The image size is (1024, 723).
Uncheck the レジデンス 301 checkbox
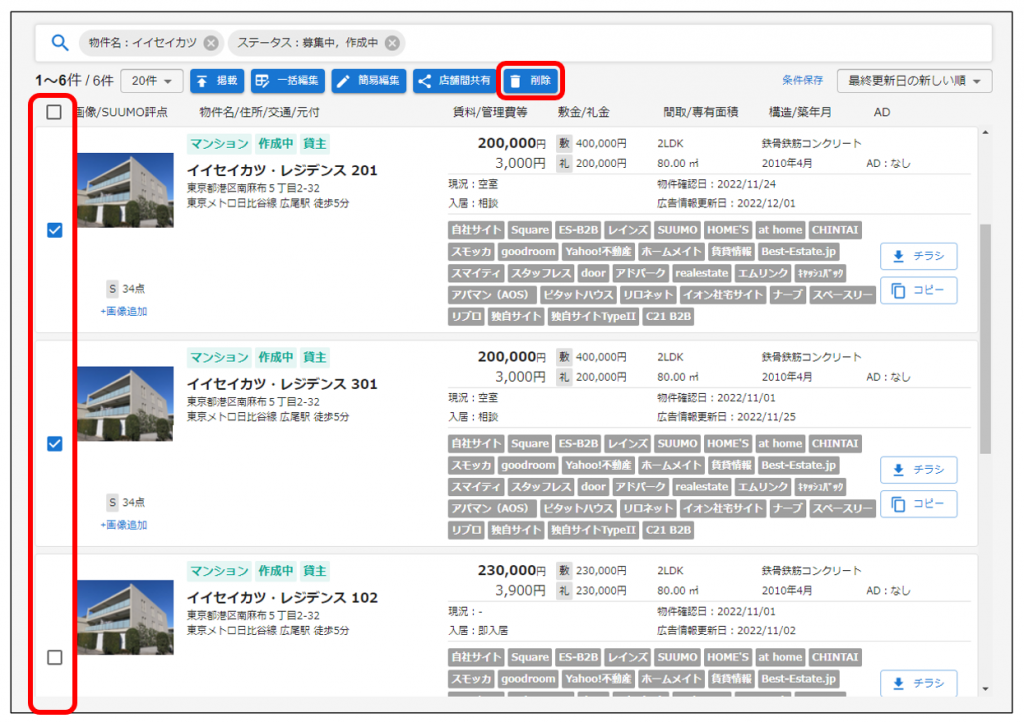(x=55, y=443)
